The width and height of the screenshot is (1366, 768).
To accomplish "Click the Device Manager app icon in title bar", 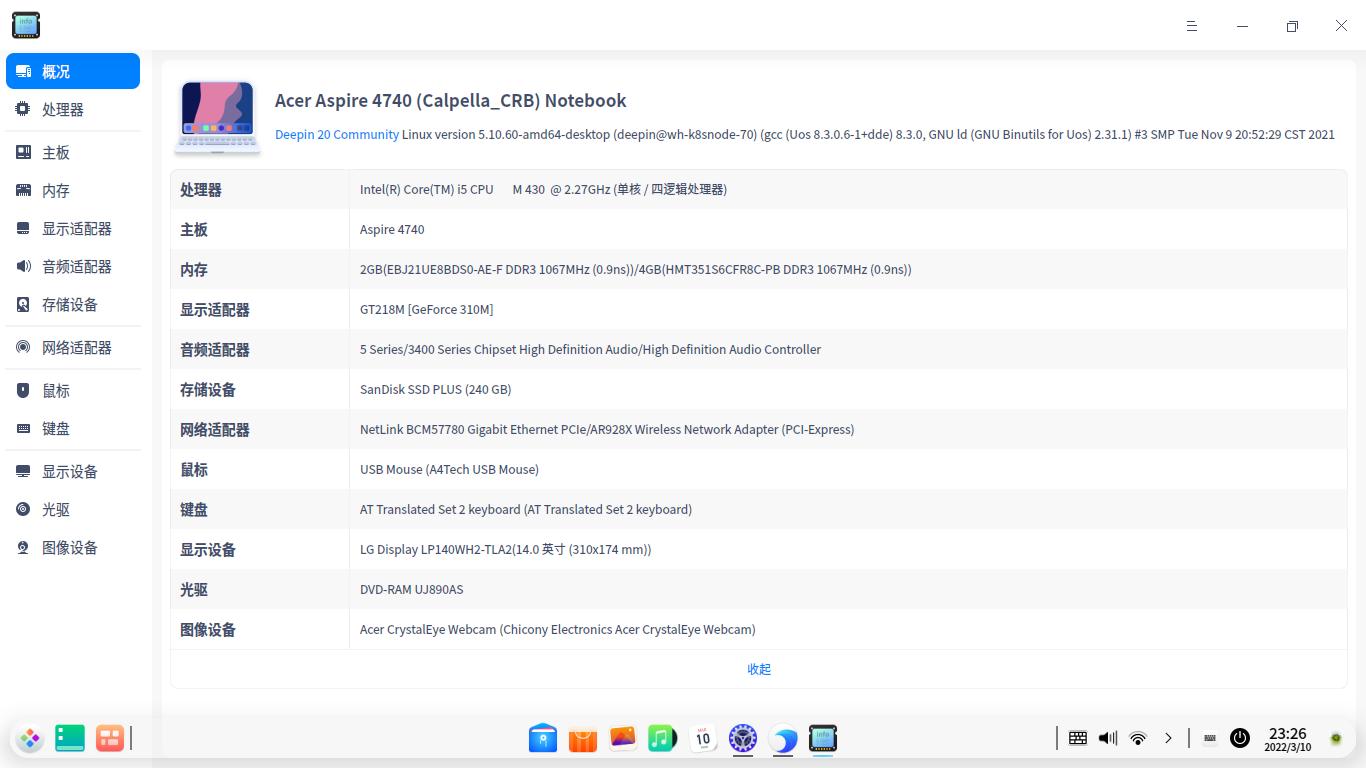I will click(x=26, y=25).
